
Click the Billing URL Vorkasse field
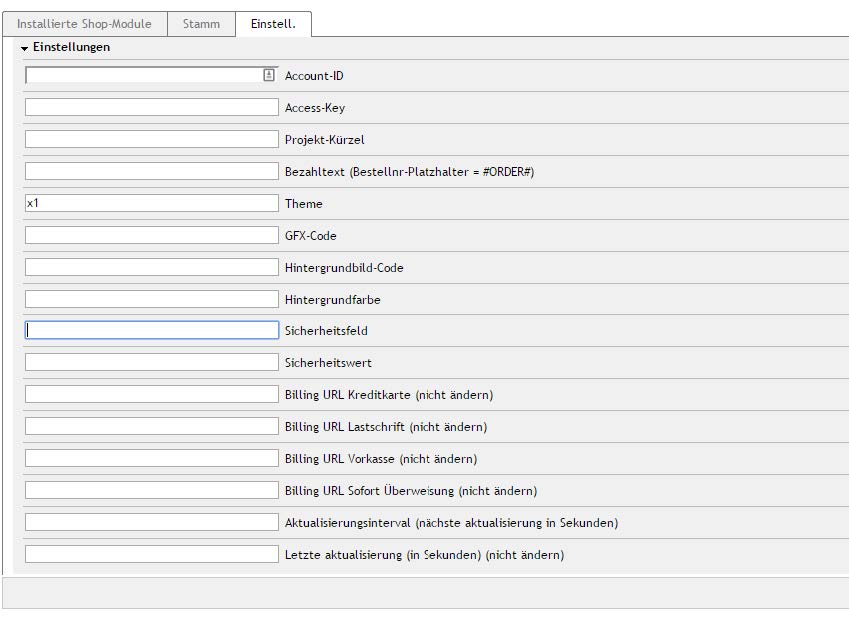point(150,458)
